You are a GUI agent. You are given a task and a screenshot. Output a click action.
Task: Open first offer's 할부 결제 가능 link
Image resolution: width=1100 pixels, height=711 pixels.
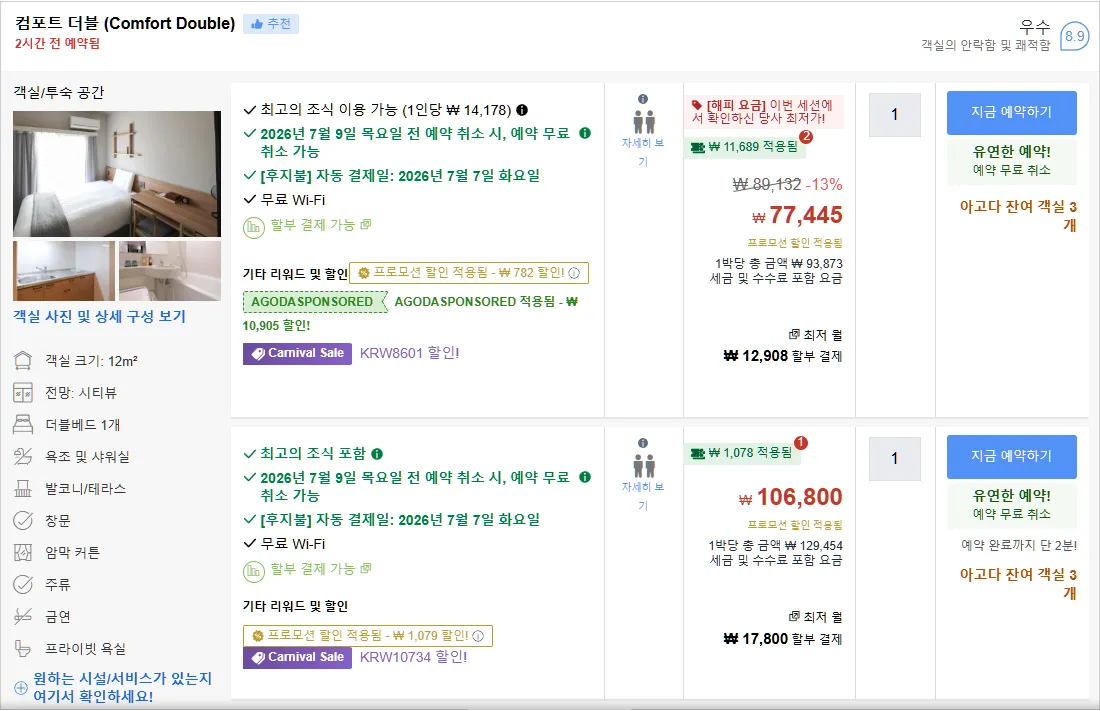click(x=321, y=225)
